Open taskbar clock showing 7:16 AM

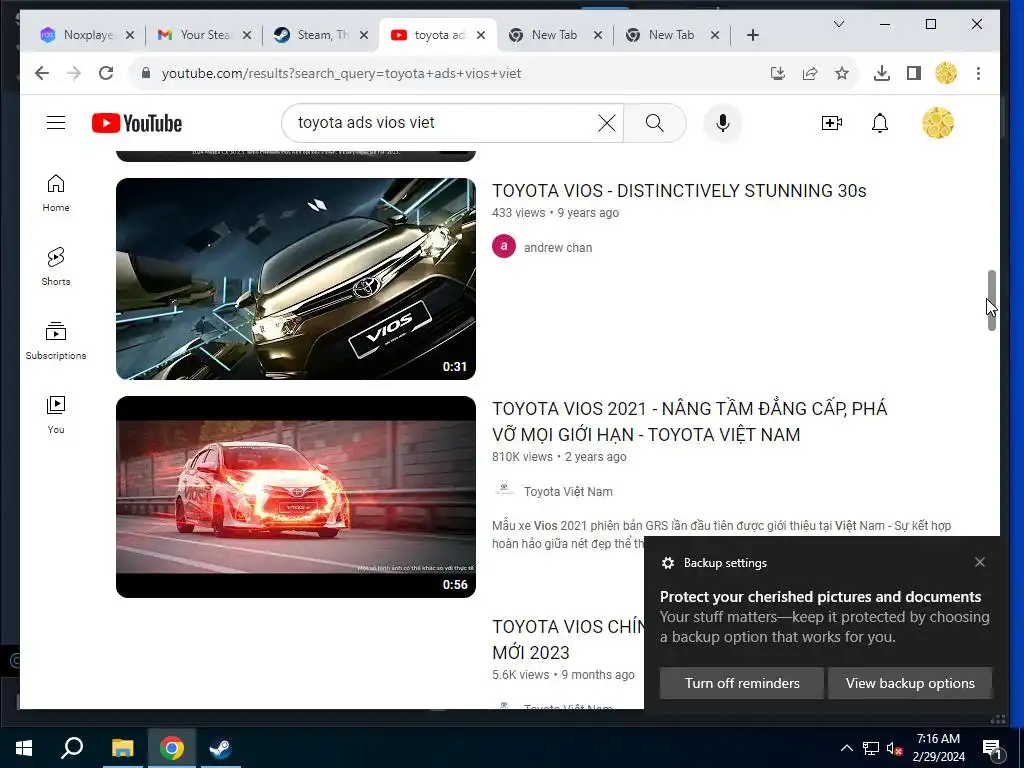pyautogui.click(x=938, y=748)
